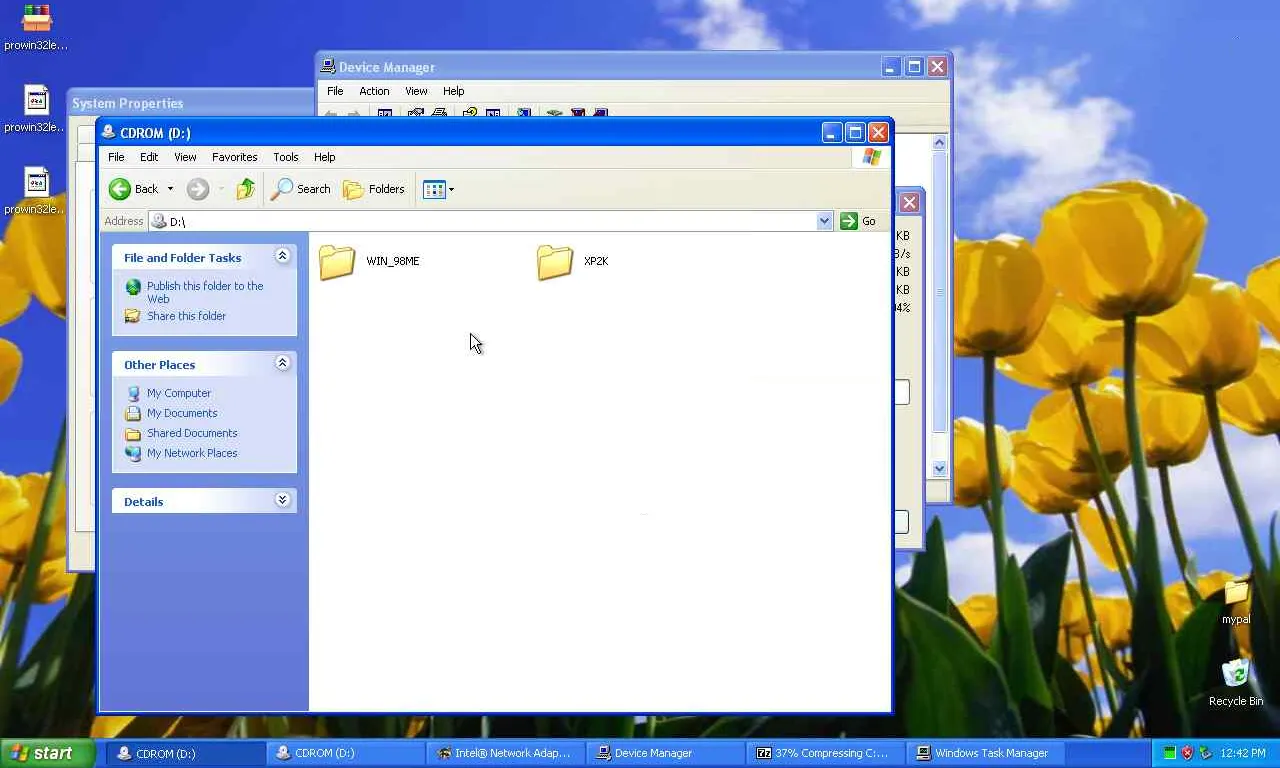
Task: Click the Start button
Action: pos(48,753)
